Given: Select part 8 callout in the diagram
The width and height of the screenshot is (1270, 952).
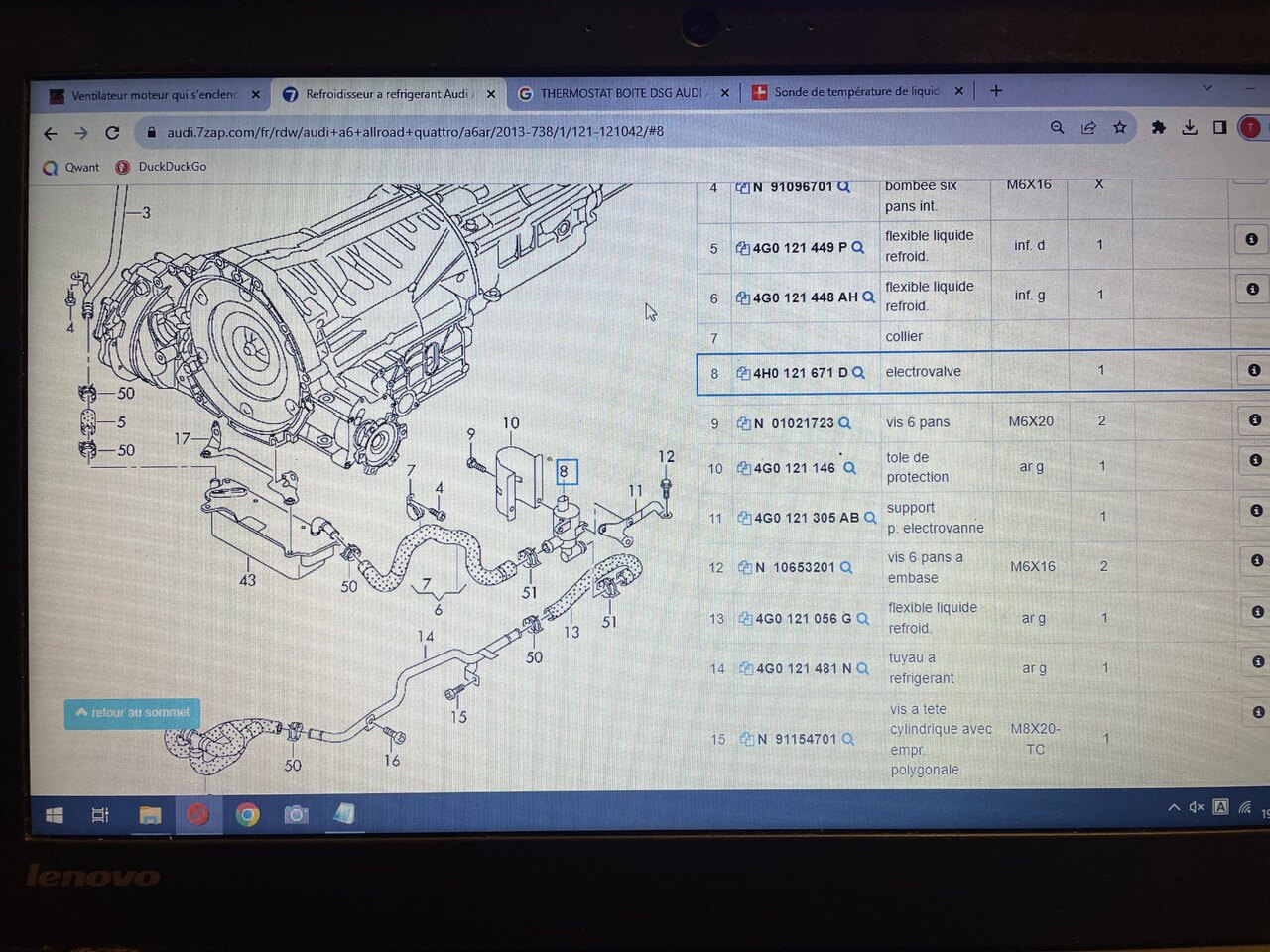Looking at the screenshot, I should click(x=564, y=472).
